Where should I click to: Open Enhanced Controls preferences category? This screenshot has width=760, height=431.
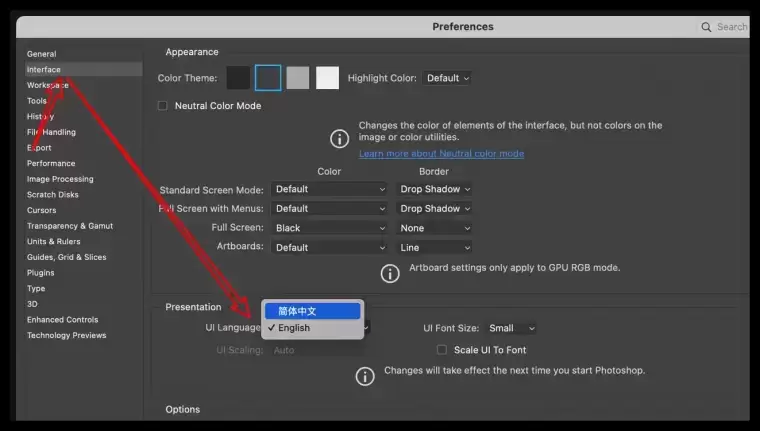(x=63, y=319)
